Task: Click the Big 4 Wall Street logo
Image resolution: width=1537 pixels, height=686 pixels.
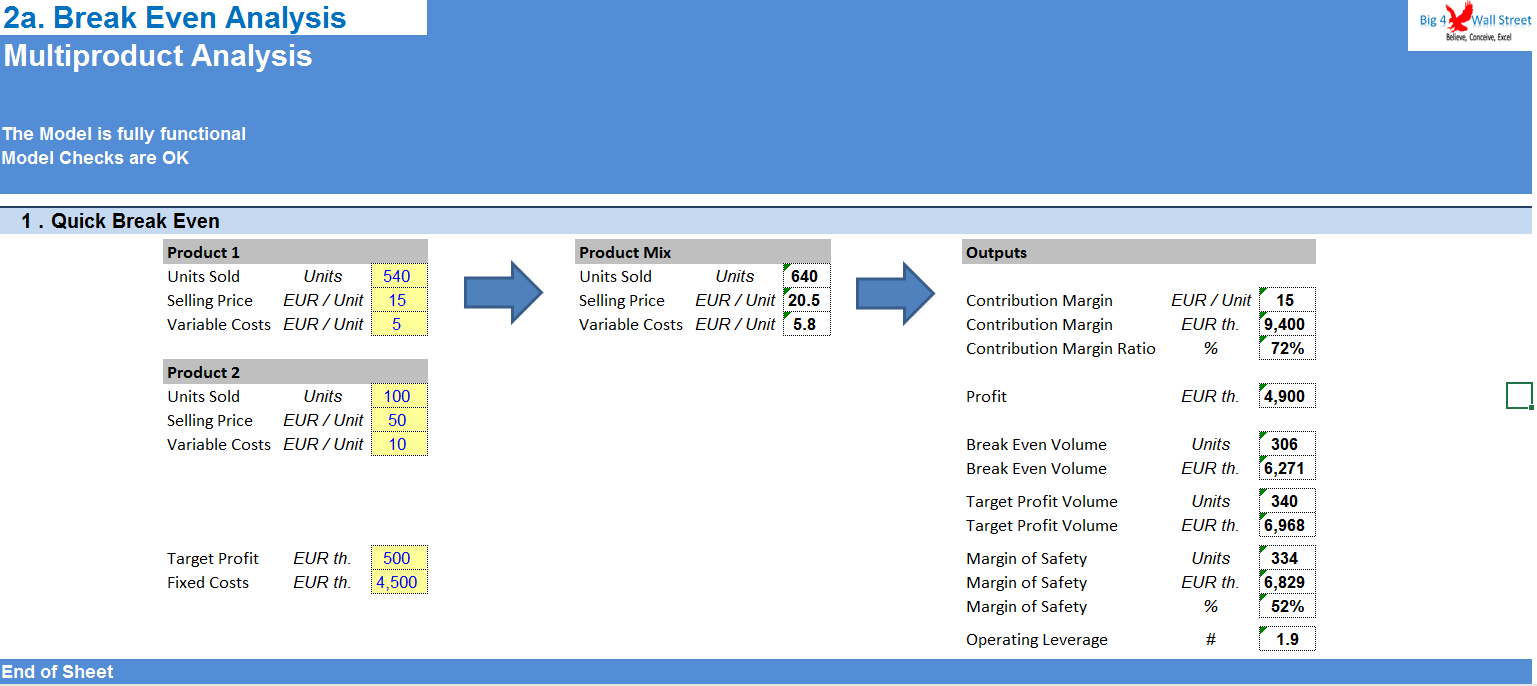Action: pos(1470,25)
